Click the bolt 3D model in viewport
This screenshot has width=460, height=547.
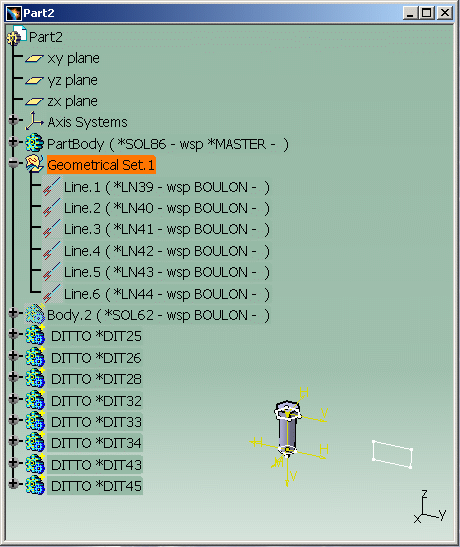(287, 429)
